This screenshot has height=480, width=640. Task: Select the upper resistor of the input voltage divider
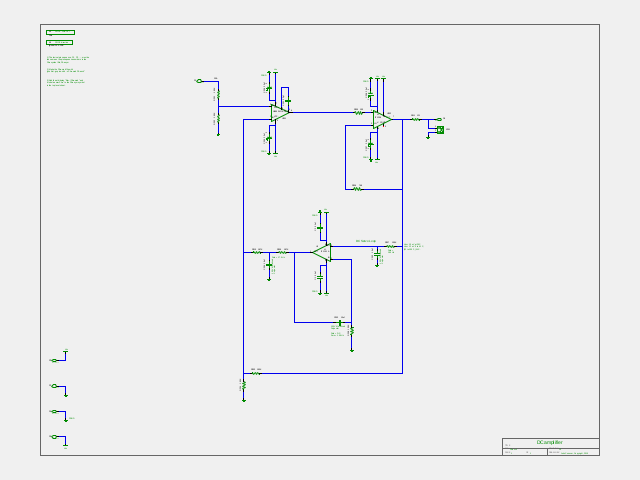[218, 95]
